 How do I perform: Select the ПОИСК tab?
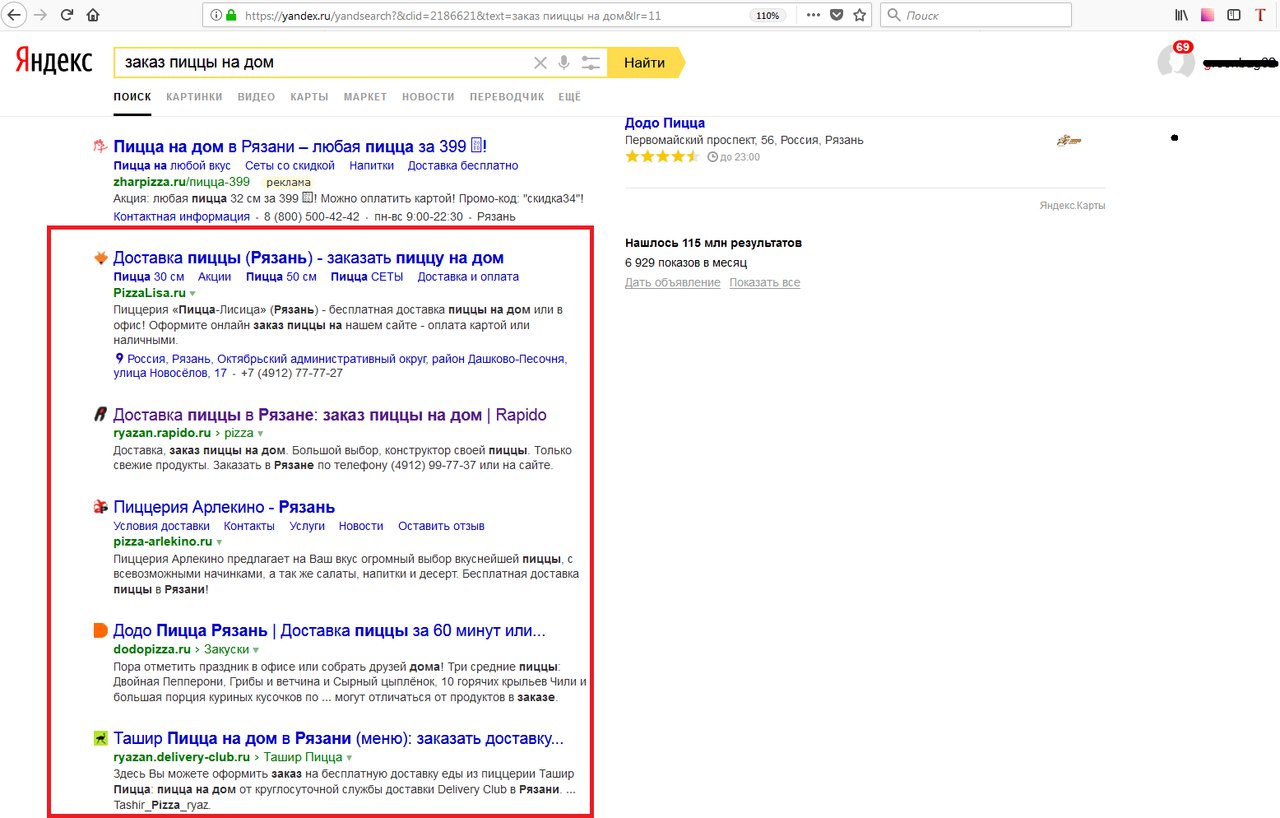[x=132, y=97]
